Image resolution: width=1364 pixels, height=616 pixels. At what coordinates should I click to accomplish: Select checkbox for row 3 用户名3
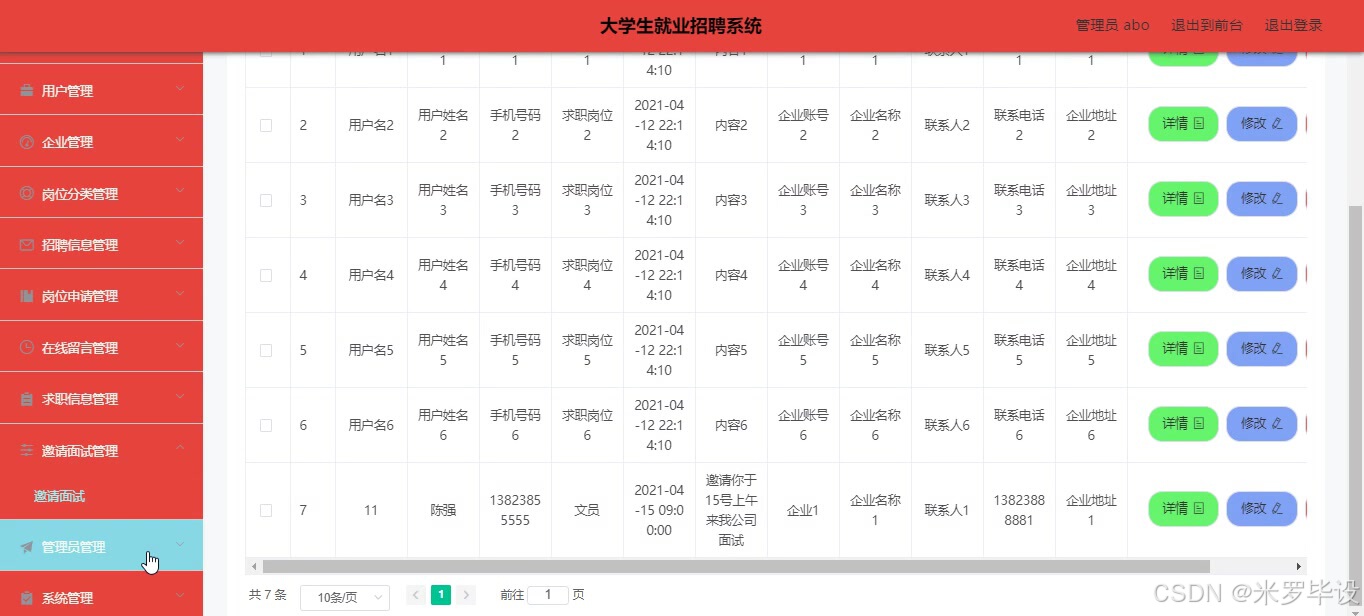coord(266,200)
